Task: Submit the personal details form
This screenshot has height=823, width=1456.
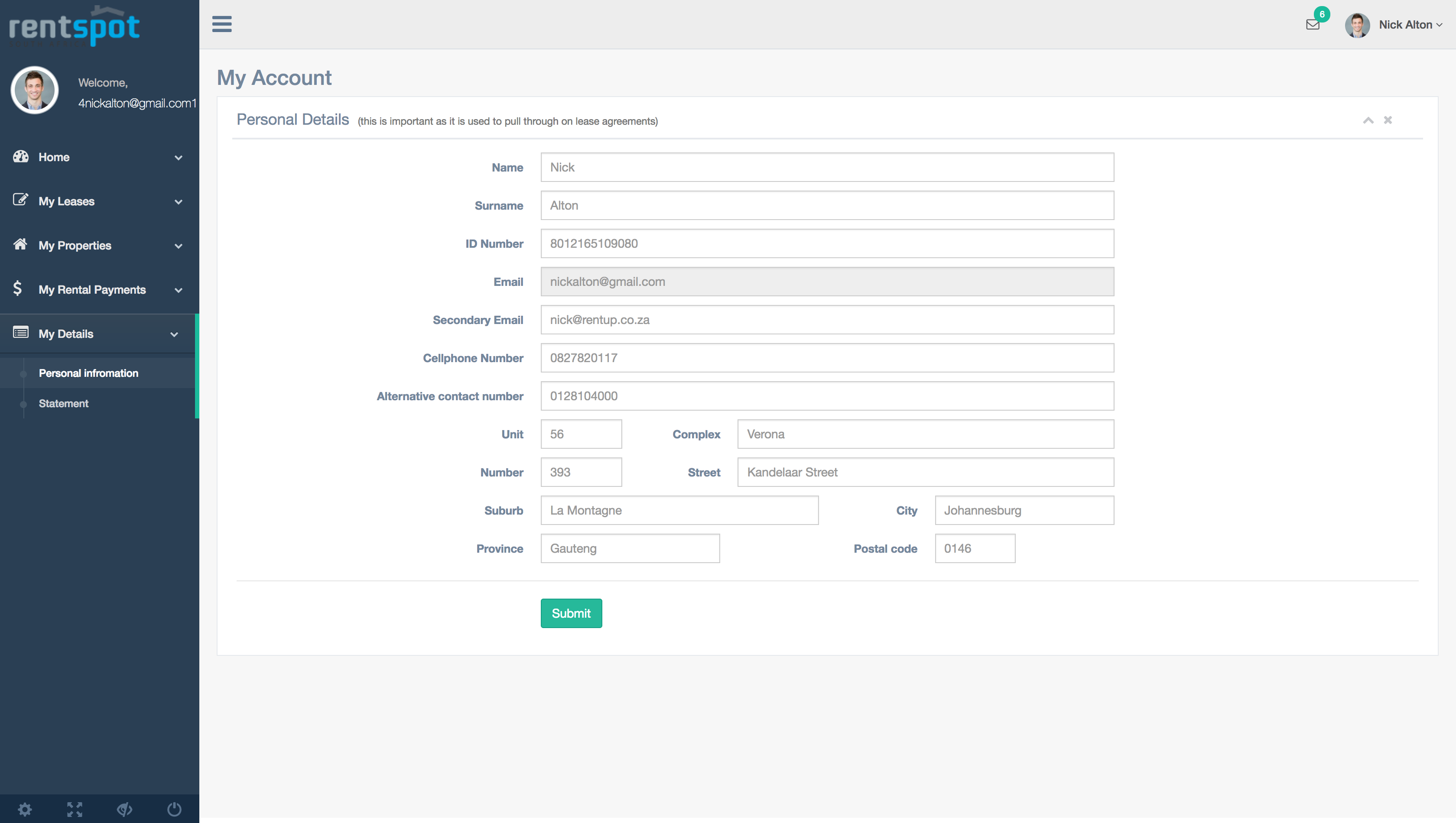Action: [x=571, y=613]
